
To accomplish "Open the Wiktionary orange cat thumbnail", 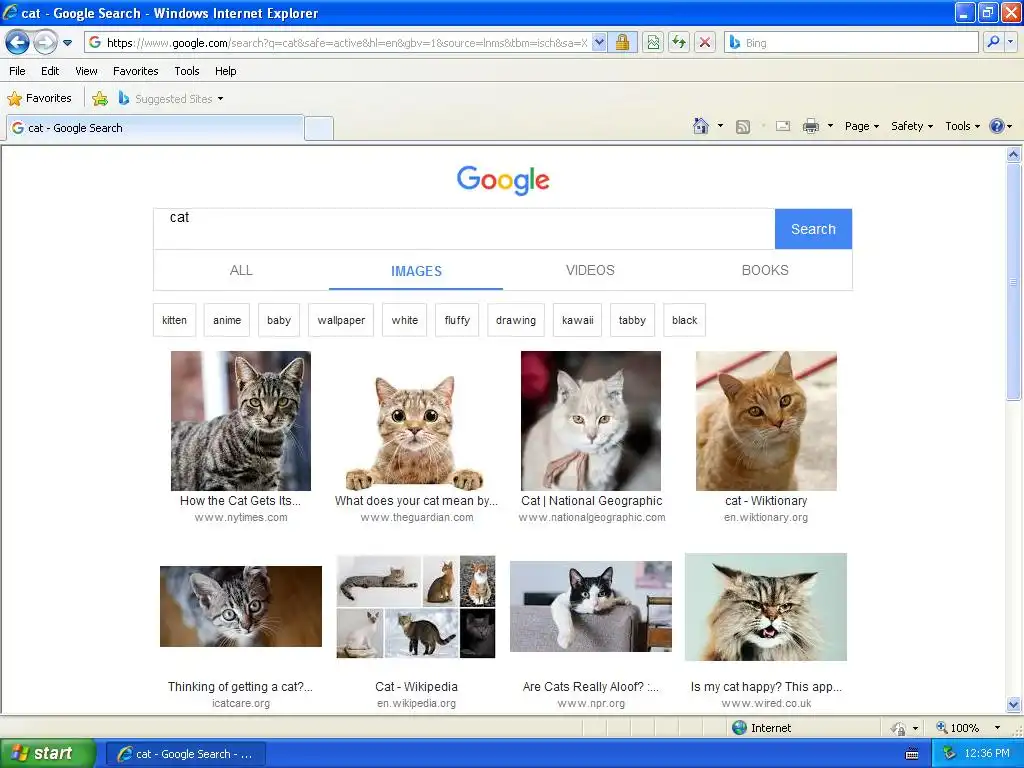I will pyautogui.click(x=766, y=421).
